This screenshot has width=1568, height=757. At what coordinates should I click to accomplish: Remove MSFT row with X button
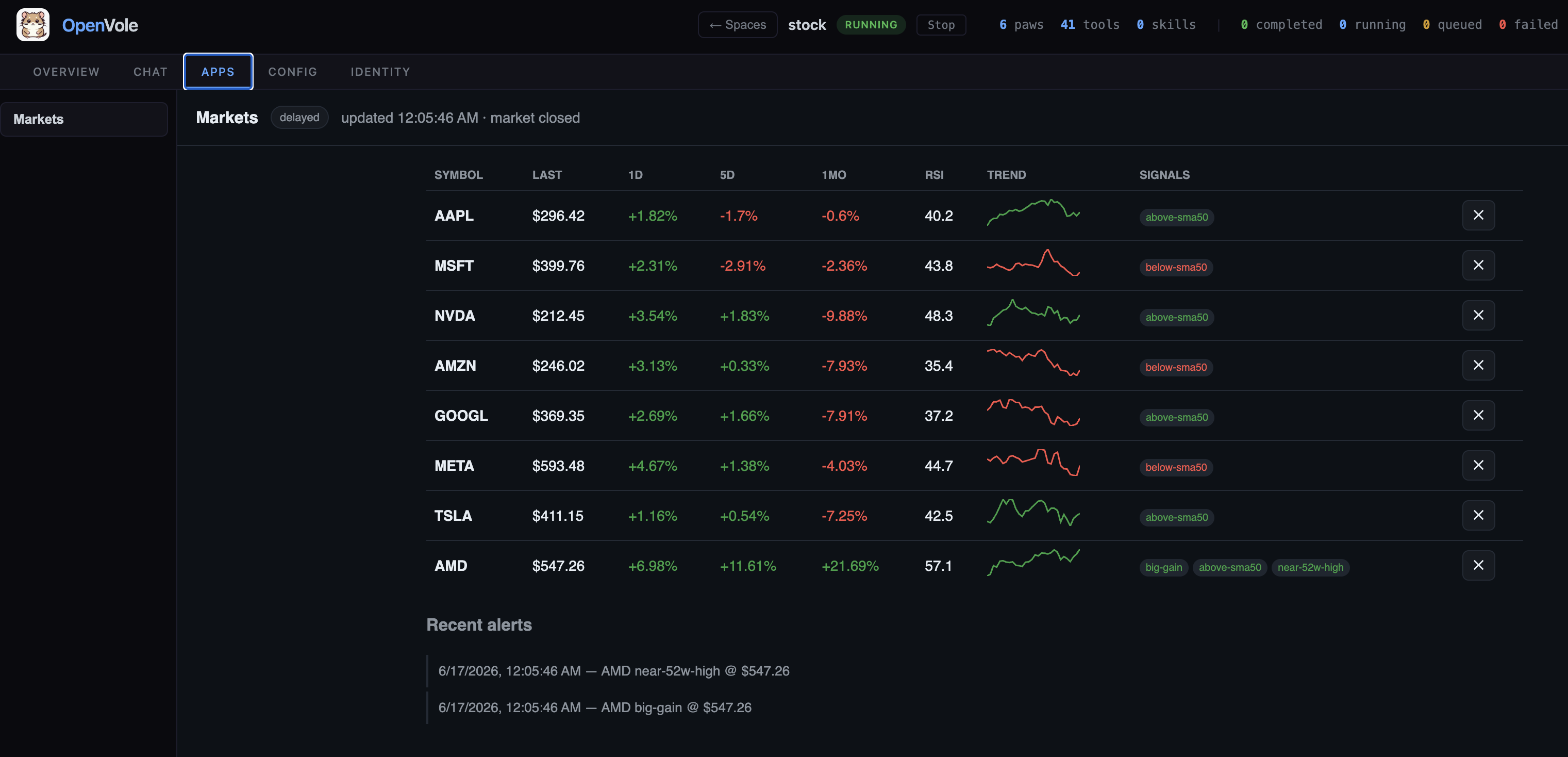point(1478,265)
